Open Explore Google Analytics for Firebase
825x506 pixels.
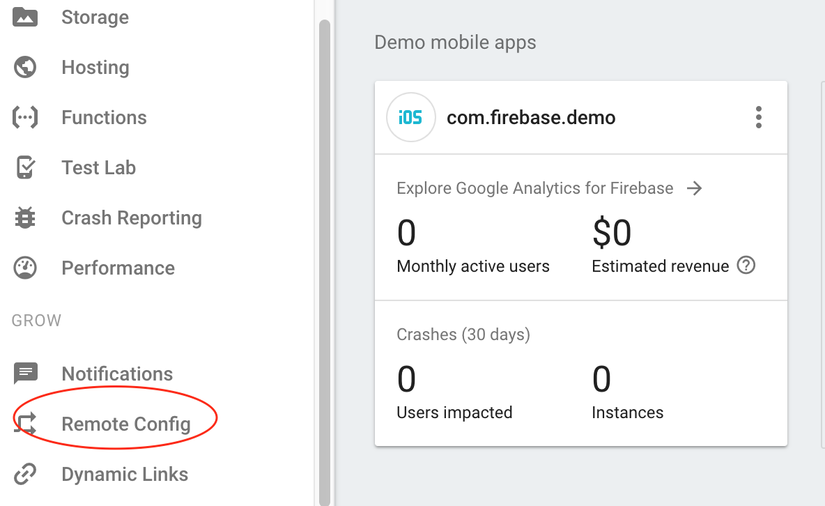tap(535, 188)
